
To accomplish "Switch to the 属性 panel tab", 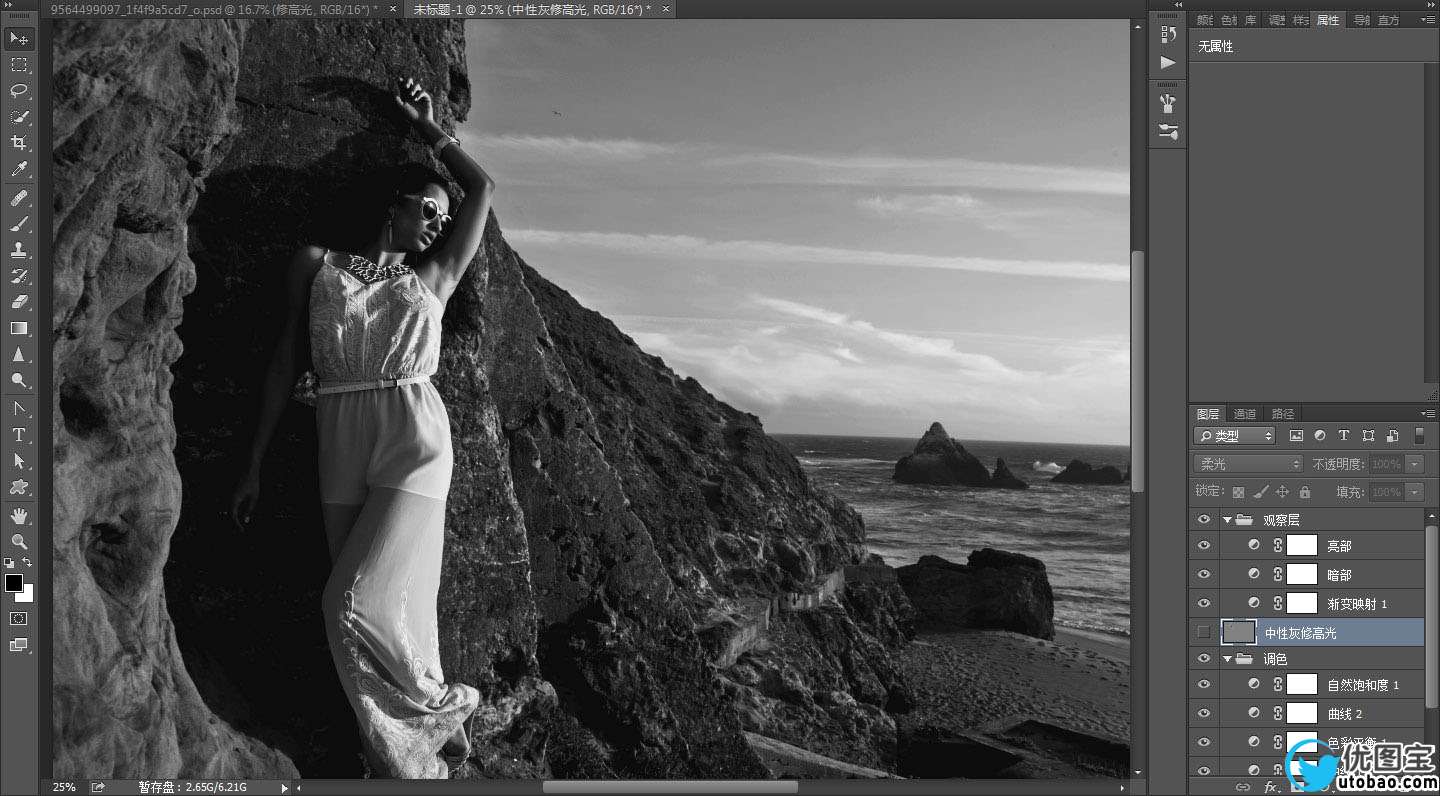I will click(x=1328, y=20).
